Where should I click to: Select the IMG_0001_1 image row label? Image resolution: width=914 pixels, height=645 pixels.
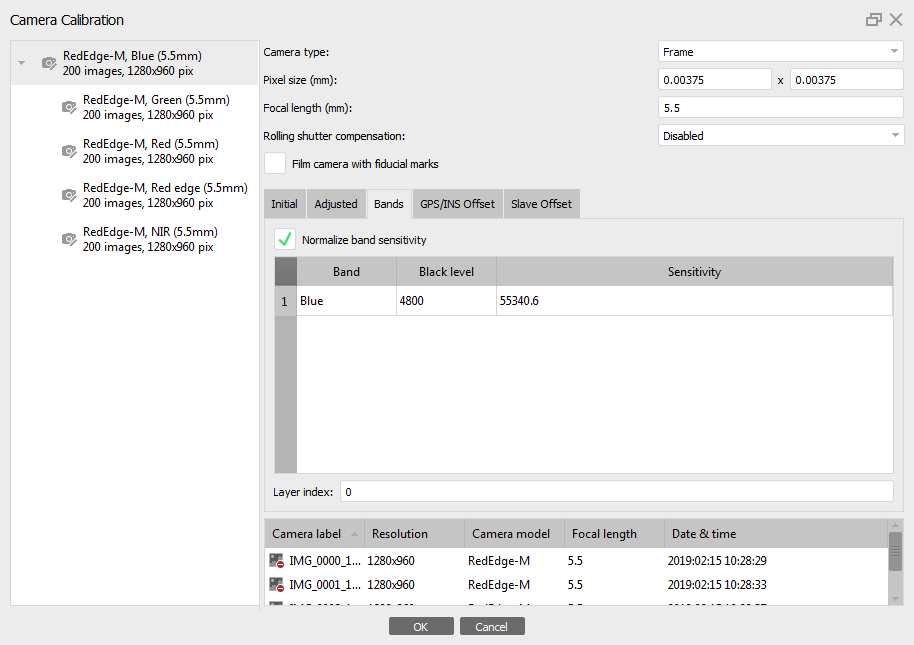[x=325, y=584]
